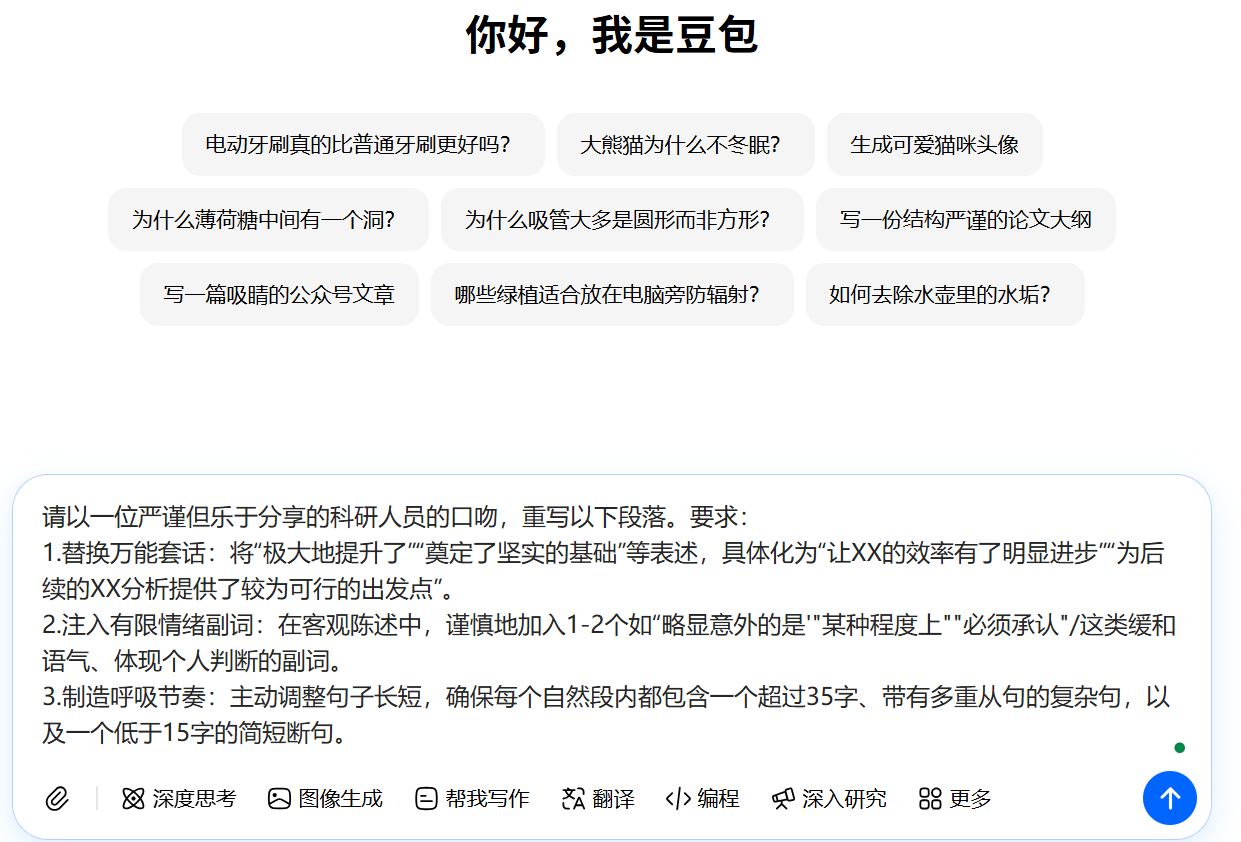Click the text line starting 2.注入有限情绪副词
This screenshot has width=1241, height=842.
pyautogui.click(x=609, y=625)
